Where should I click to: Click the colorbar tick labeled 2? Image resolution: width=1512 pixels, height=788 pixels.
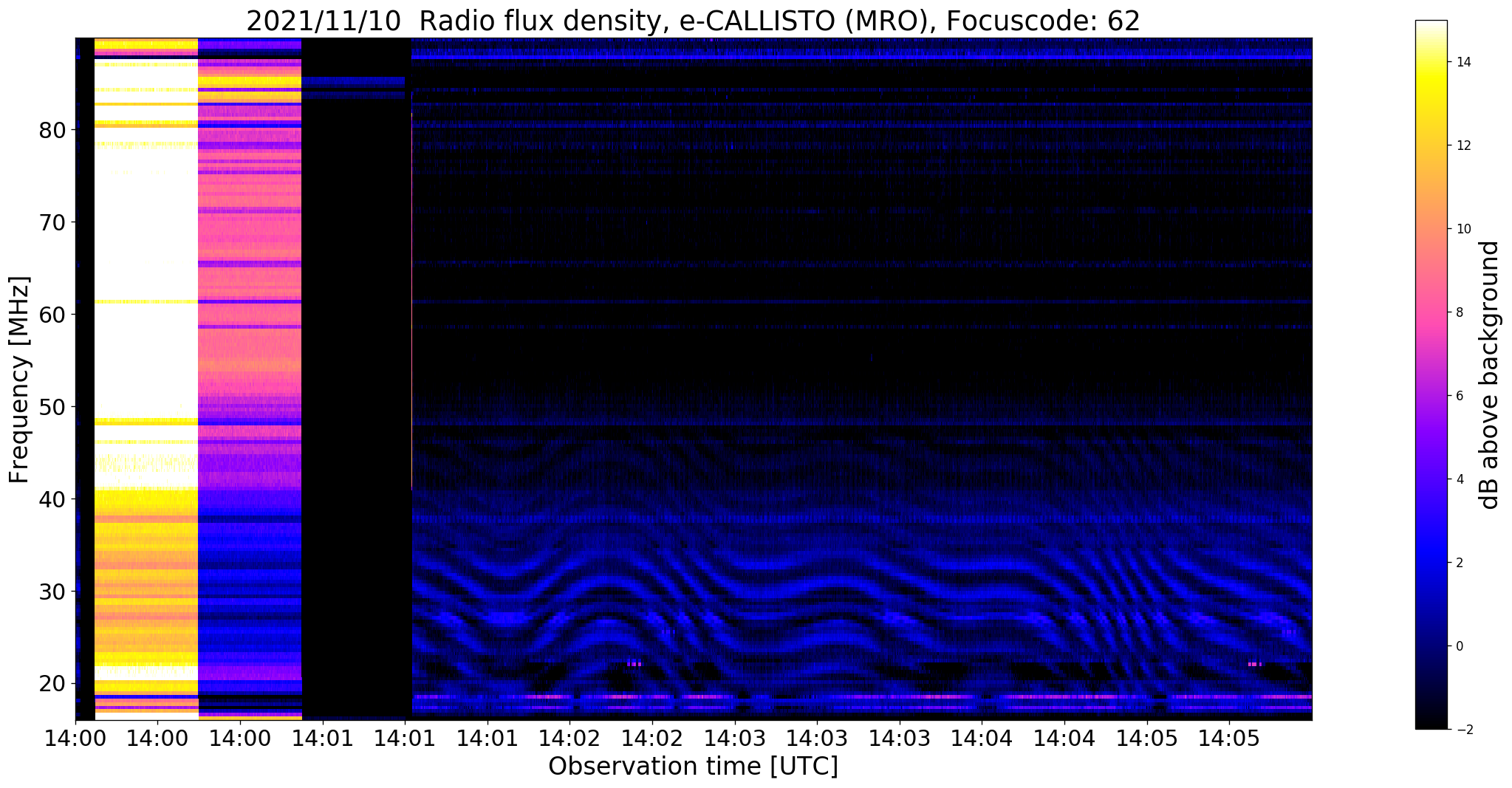(1459, 563)
